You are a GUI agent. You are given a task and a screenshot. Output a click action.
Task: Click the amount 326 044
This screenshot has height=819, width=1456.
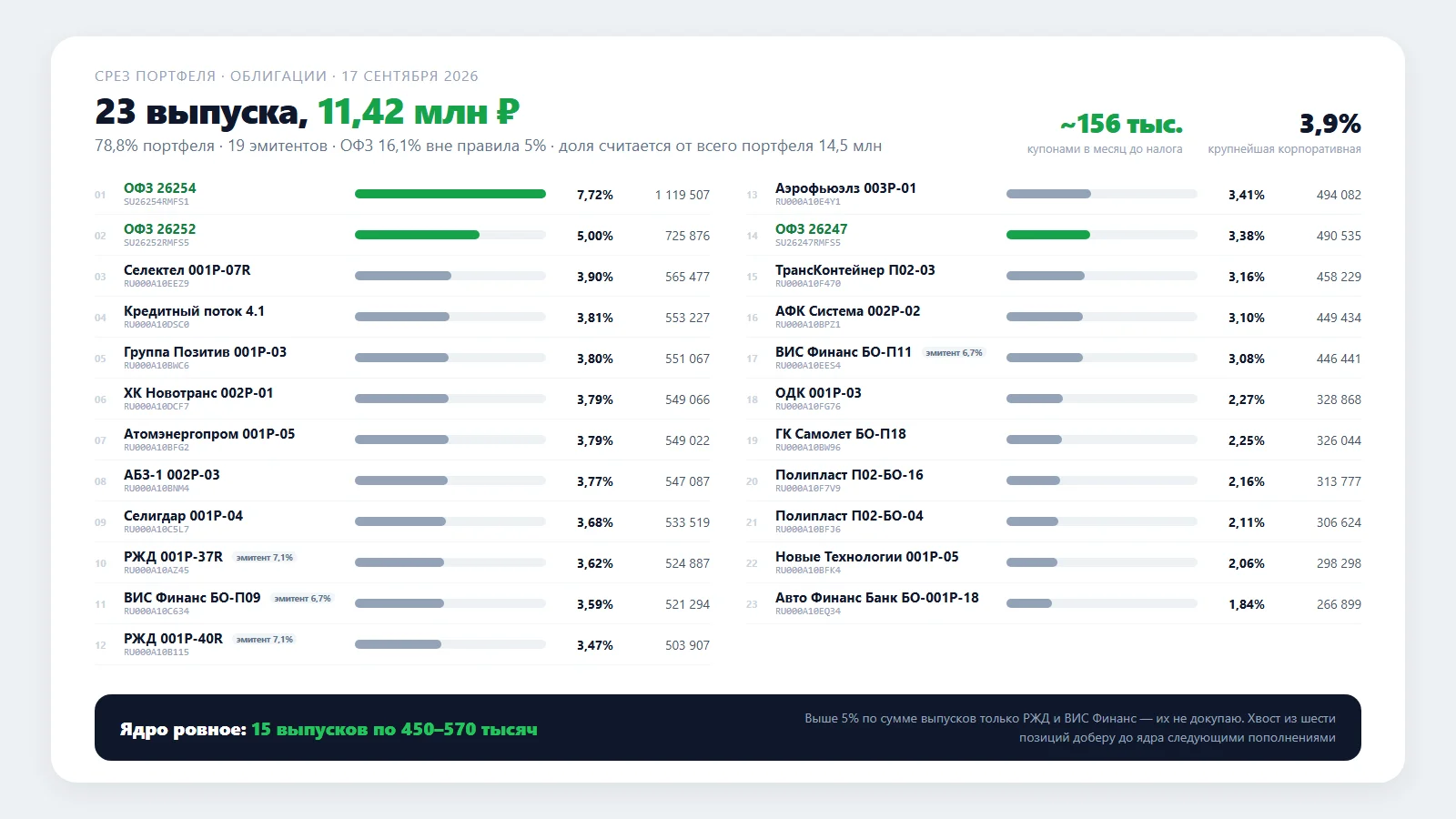[1339, 440]
